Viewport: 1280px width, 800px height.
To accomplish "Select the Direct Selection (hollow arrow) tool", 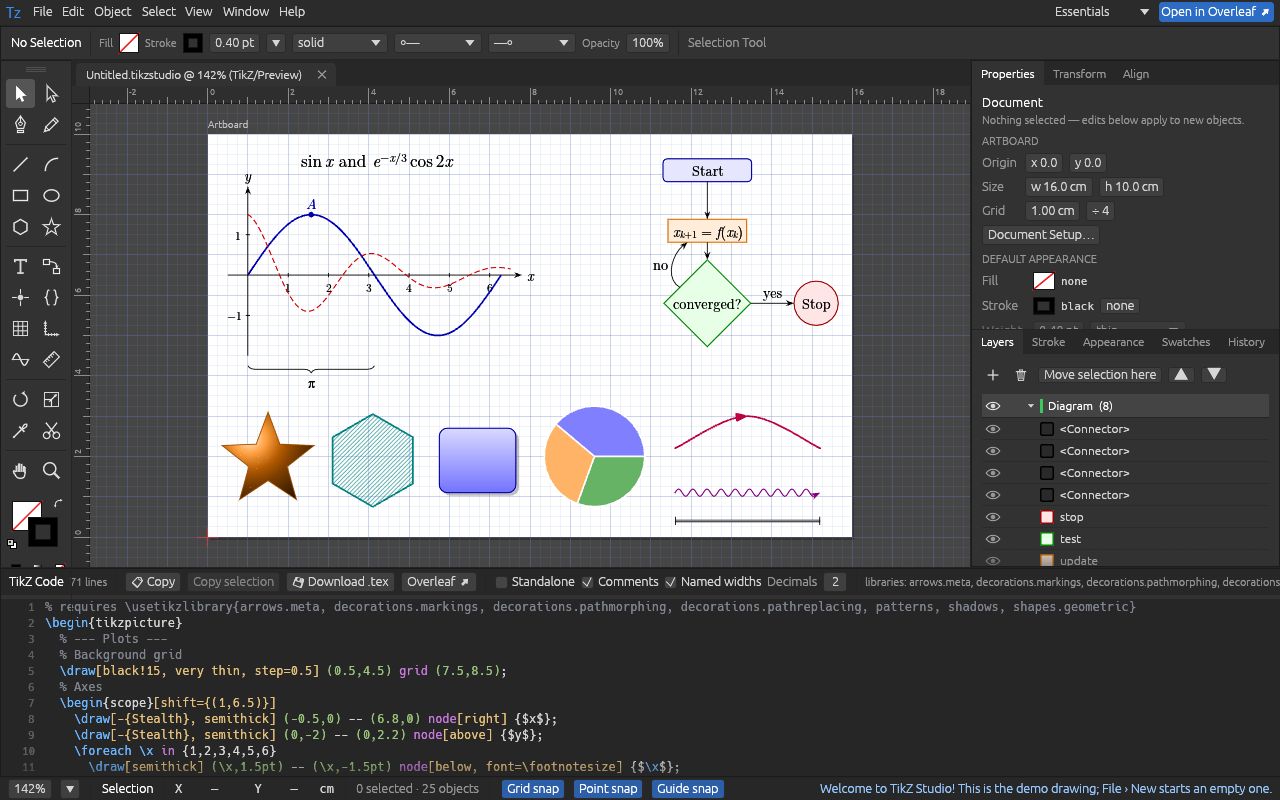I will tap(52, 94).
